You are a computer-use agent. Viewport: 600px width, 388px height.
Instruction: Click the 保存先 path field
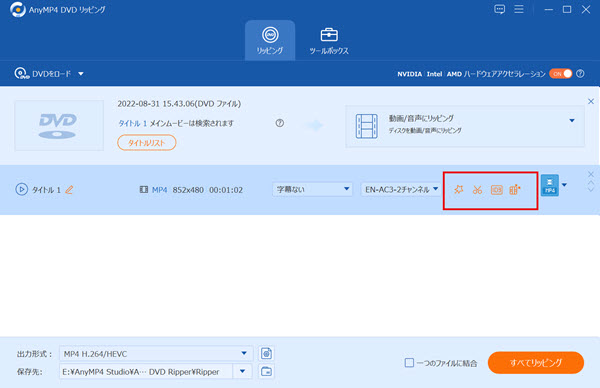click(146, 372)
